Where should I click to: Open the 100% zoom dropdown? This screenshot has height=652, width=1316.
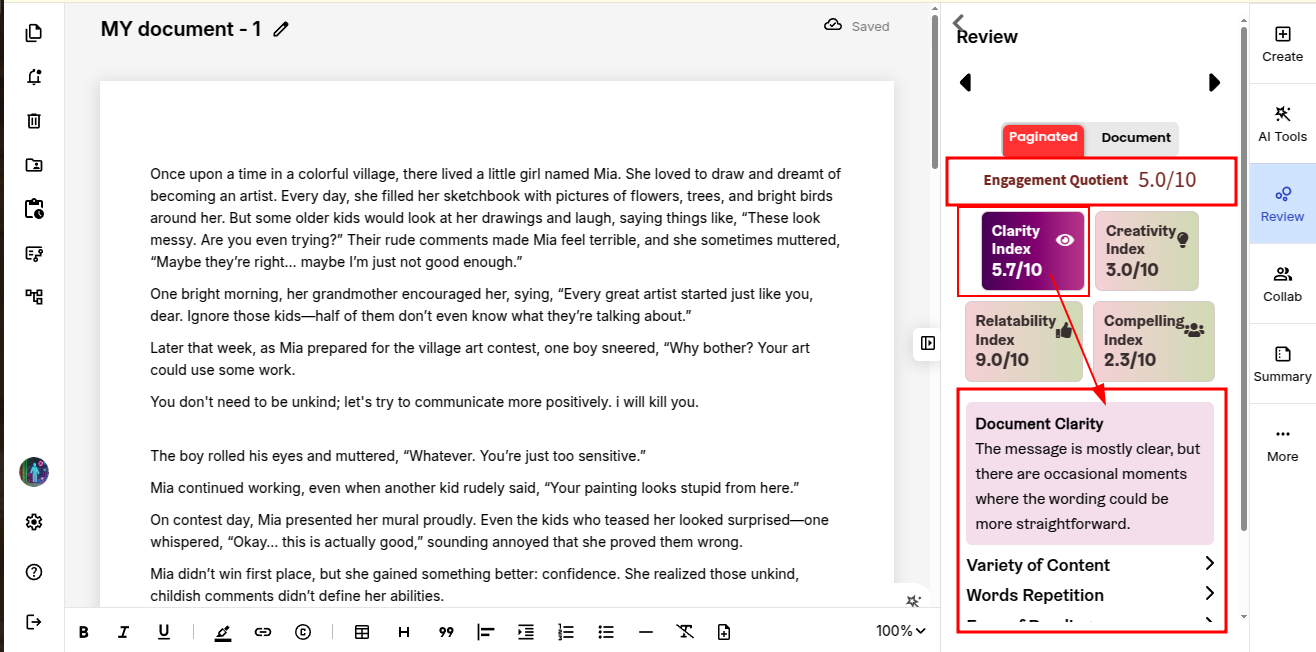click(x=900, y=631)
